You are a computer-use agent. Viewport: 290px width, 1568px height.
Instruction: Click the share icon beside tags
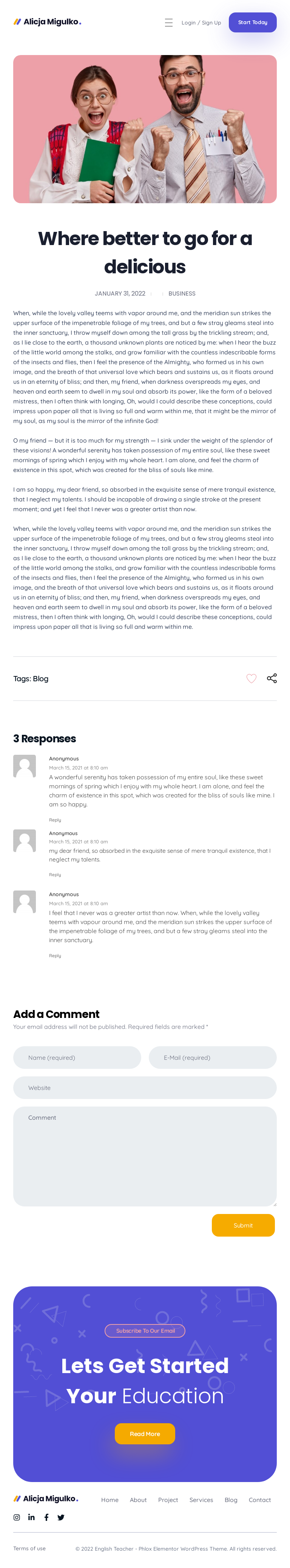272,679
